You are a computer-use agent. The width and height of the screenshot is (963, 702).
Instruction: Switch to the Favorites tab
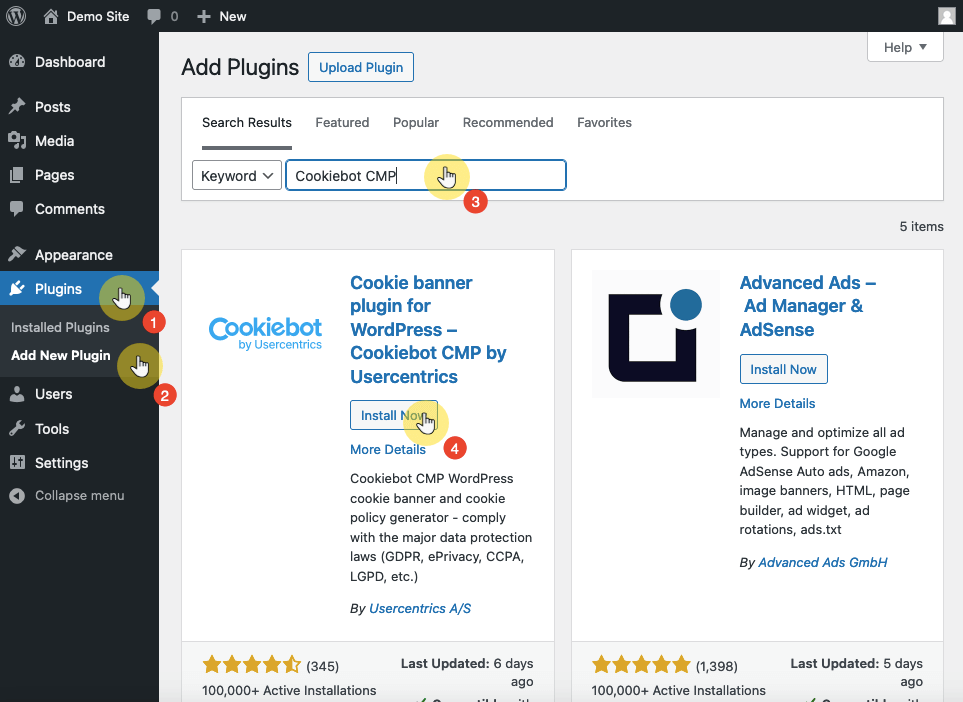coord(604,123)
